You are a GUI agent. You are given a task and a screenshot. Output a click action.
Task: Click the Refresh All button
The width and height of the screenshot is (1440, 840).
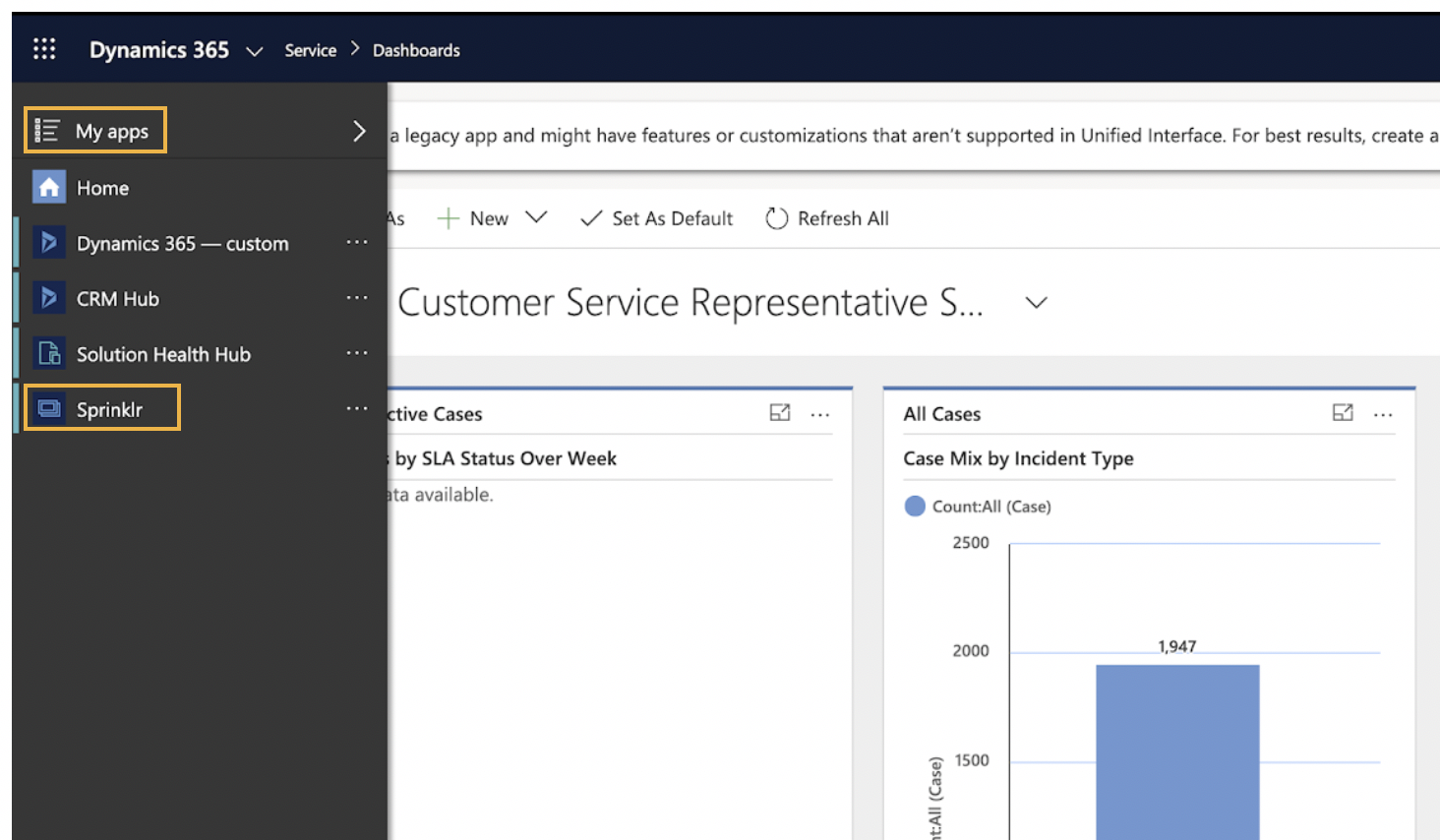coord(827,218)
